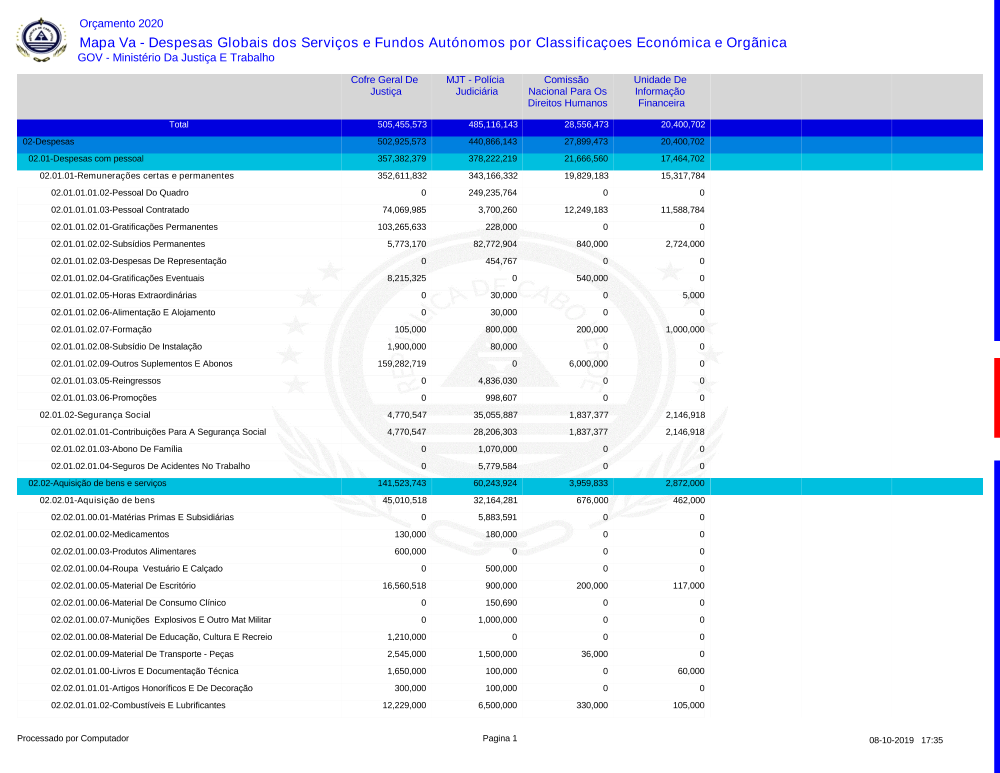The height and width of the screenshot is (773, 1000).
Task: Select the 'MJT - Polícia Judiciária' column header
Action: tap(476, 85)
